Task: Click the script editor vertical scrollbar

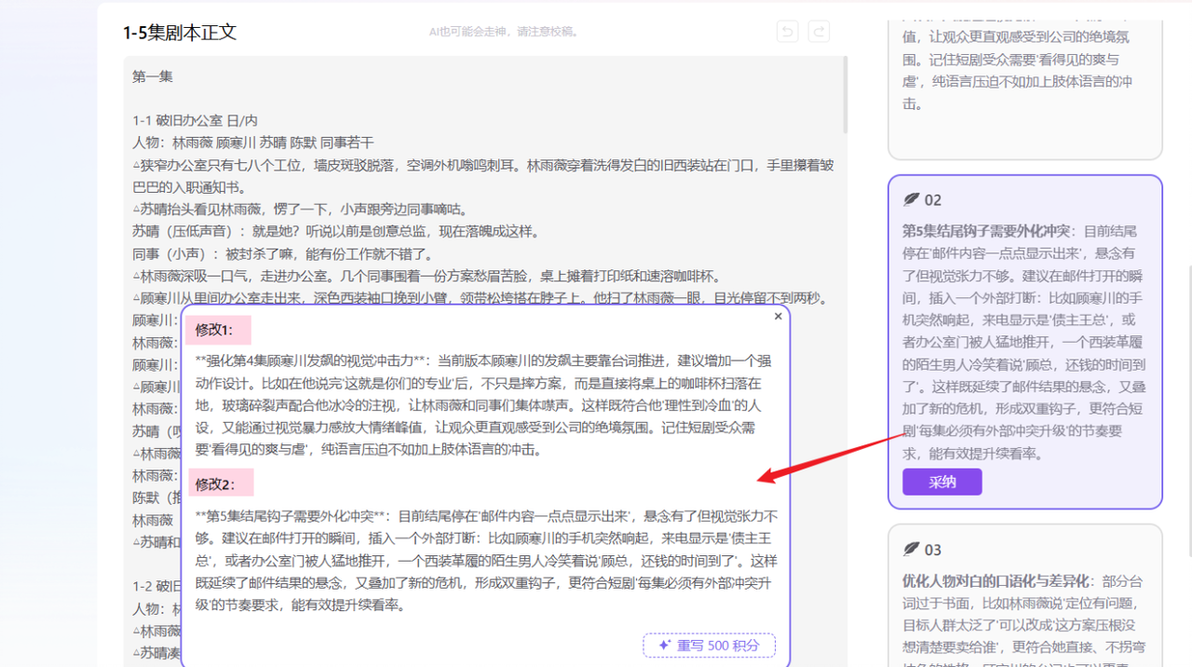Action: [845, 95]
